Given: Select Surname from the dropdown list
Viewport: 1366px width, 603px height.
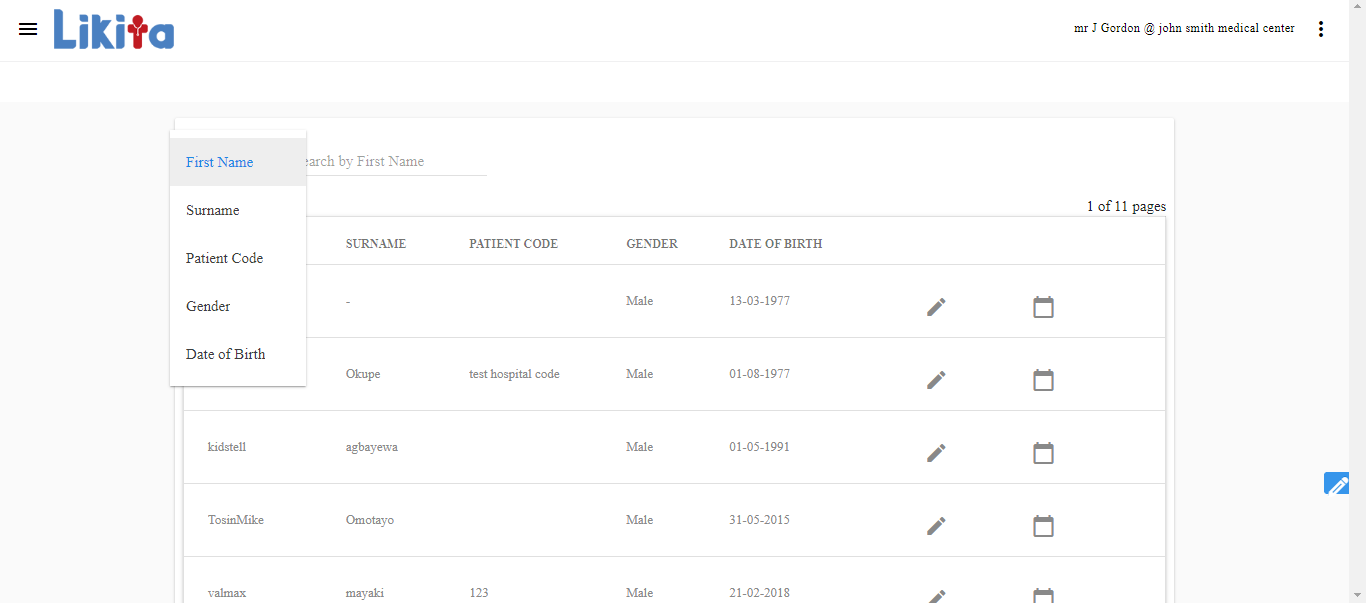Looking at the screenshot, I should click(213, 210).
